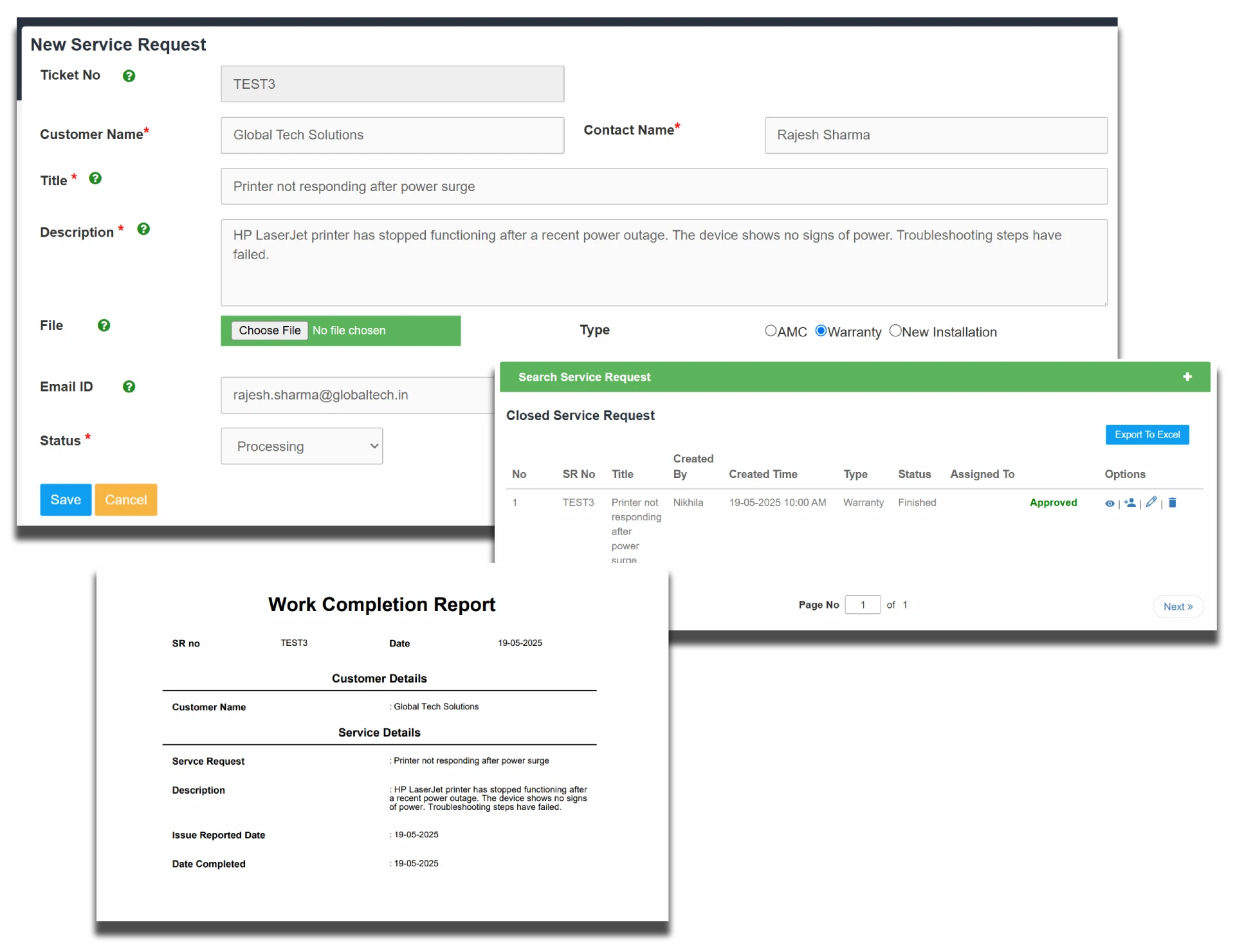Select the AMC type radio button
This screenshot has width=1235, height=952.
tap(771, 331)
